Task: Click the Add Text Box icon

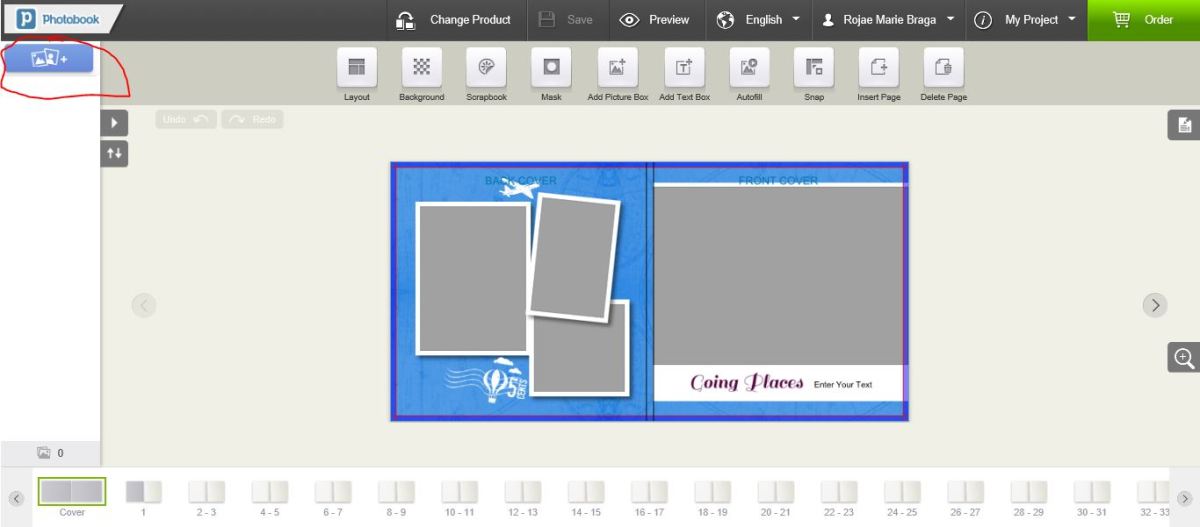Action: click(684, 68)
